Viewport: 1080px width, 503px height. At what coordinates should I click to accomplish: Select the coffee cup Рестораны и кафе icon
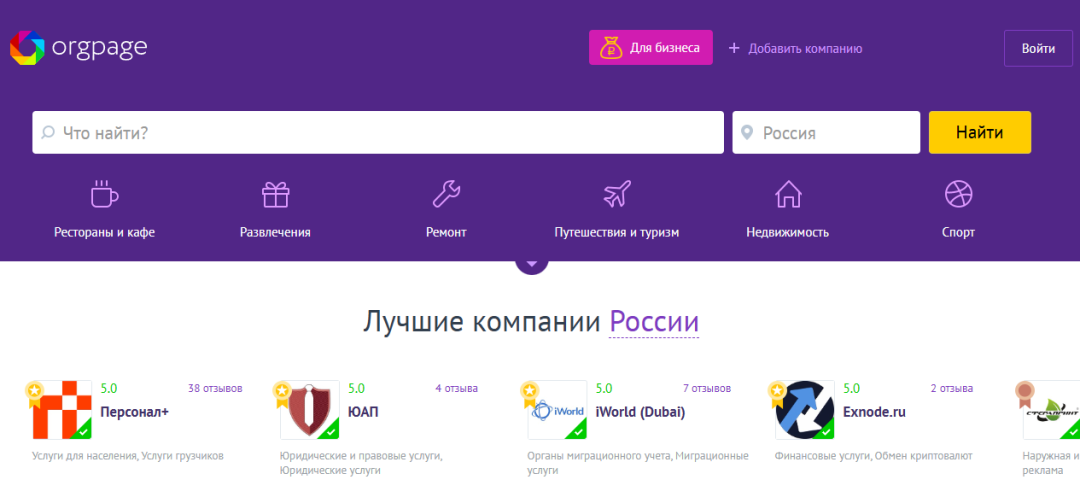[104, 194]
